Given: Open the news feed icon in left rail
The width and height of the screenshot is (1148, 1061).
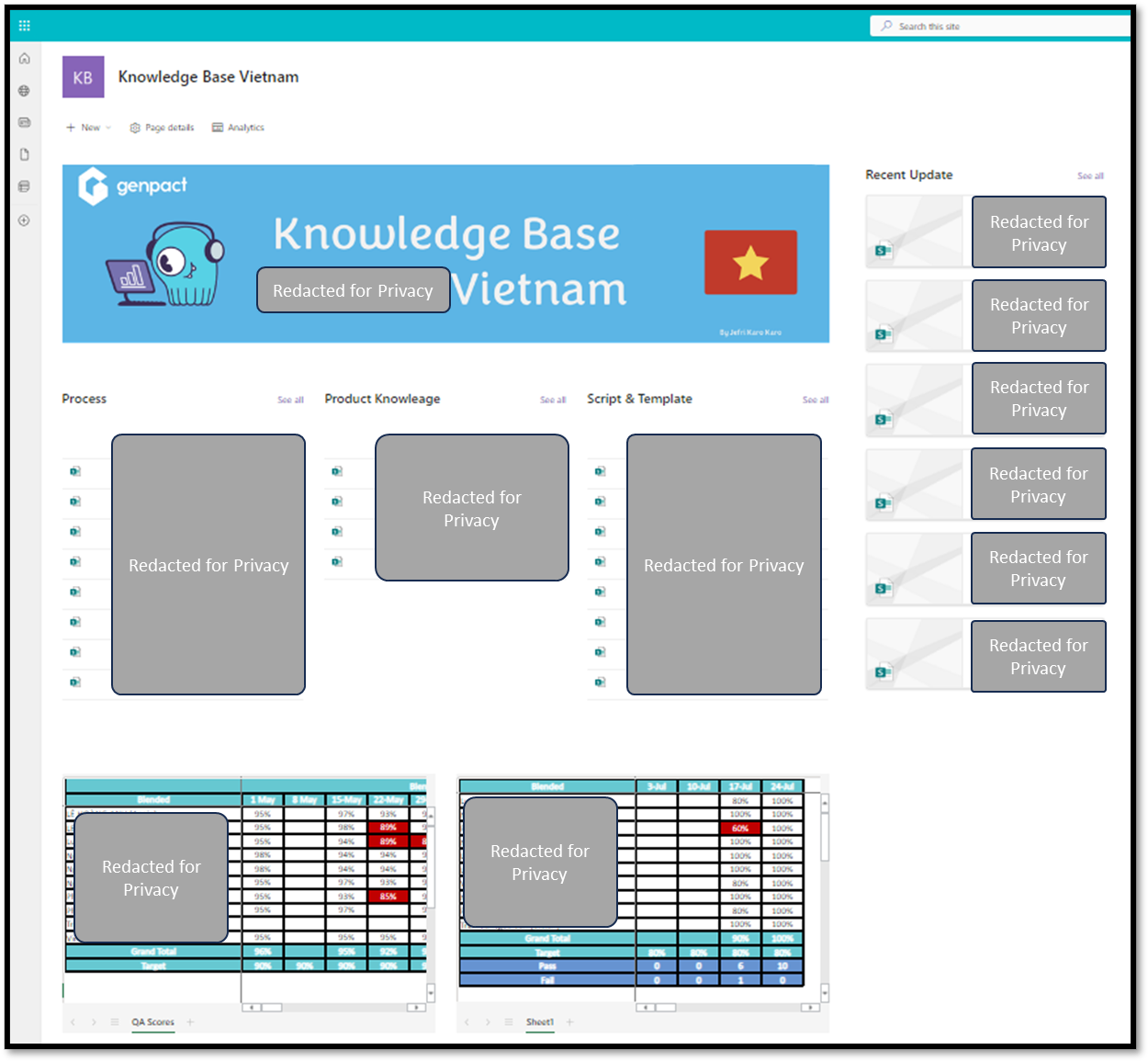Looking at the screenshot, I should (x=25, y=122).
